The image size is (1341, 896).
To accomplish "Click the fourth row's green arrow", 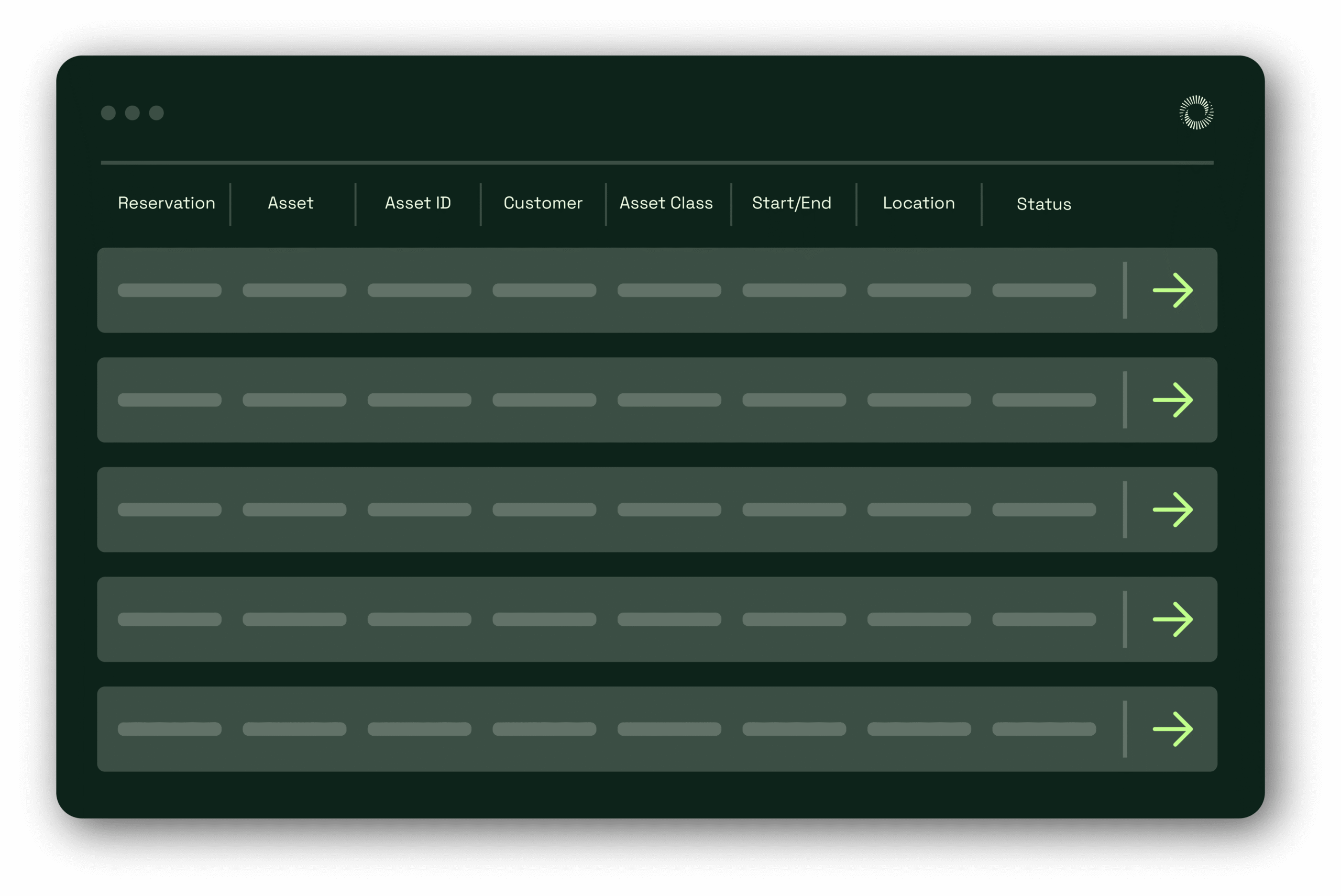I will coord(1172,620).
